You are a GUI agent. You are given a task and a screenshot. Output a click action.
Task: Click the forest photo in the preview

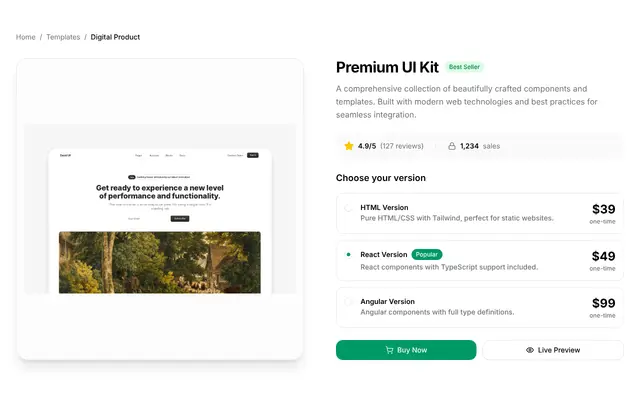(160, 262)
